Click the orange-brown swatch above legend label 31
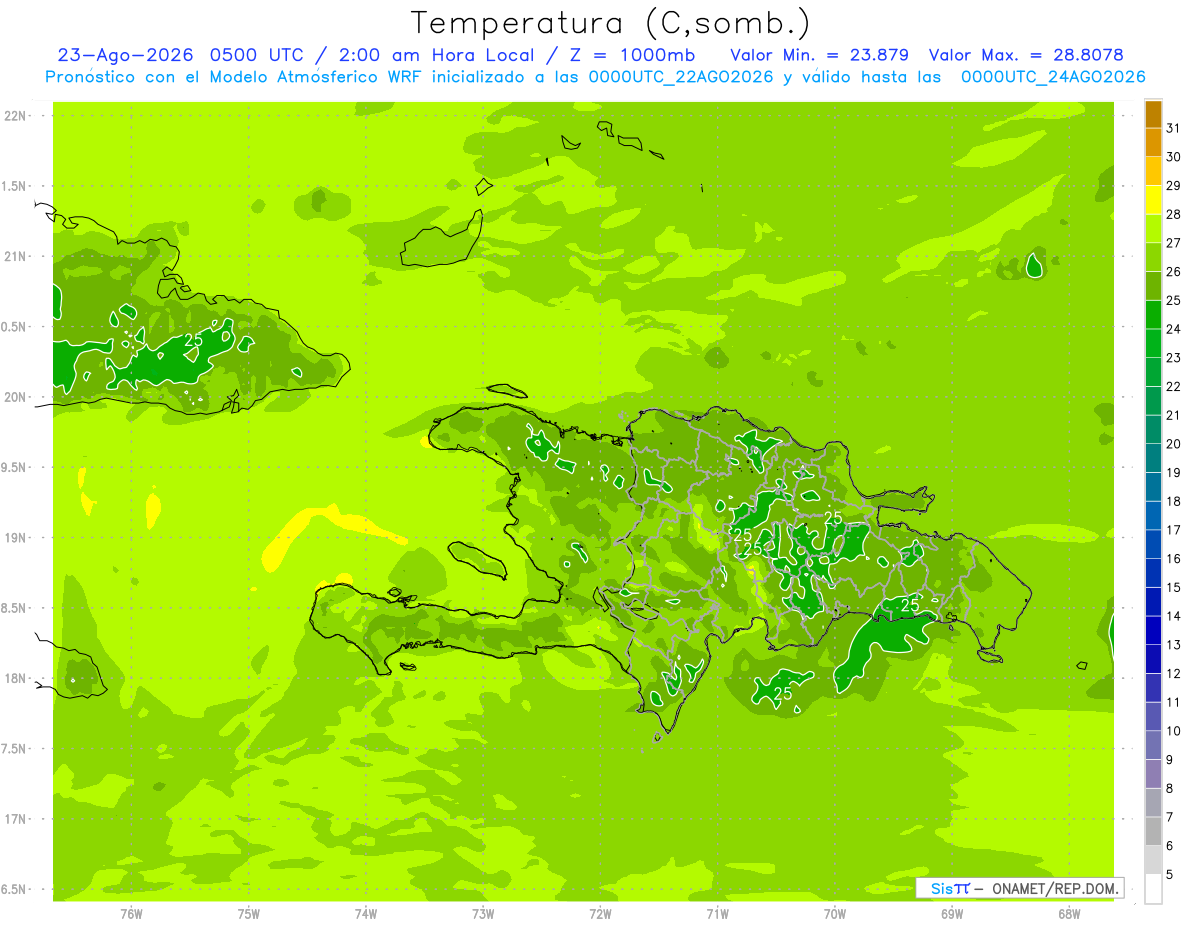 coord(1153,115)
